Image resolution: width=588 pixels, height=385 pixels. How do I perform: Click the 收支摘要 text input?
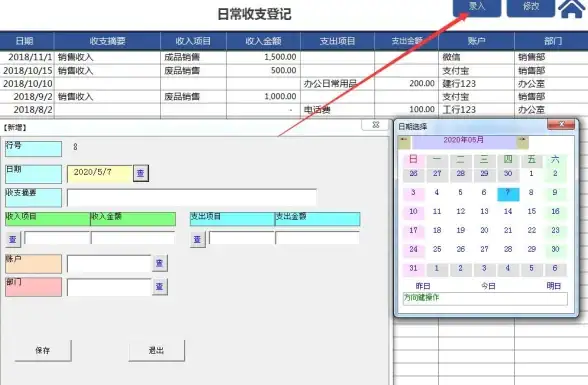pos(192,197)
